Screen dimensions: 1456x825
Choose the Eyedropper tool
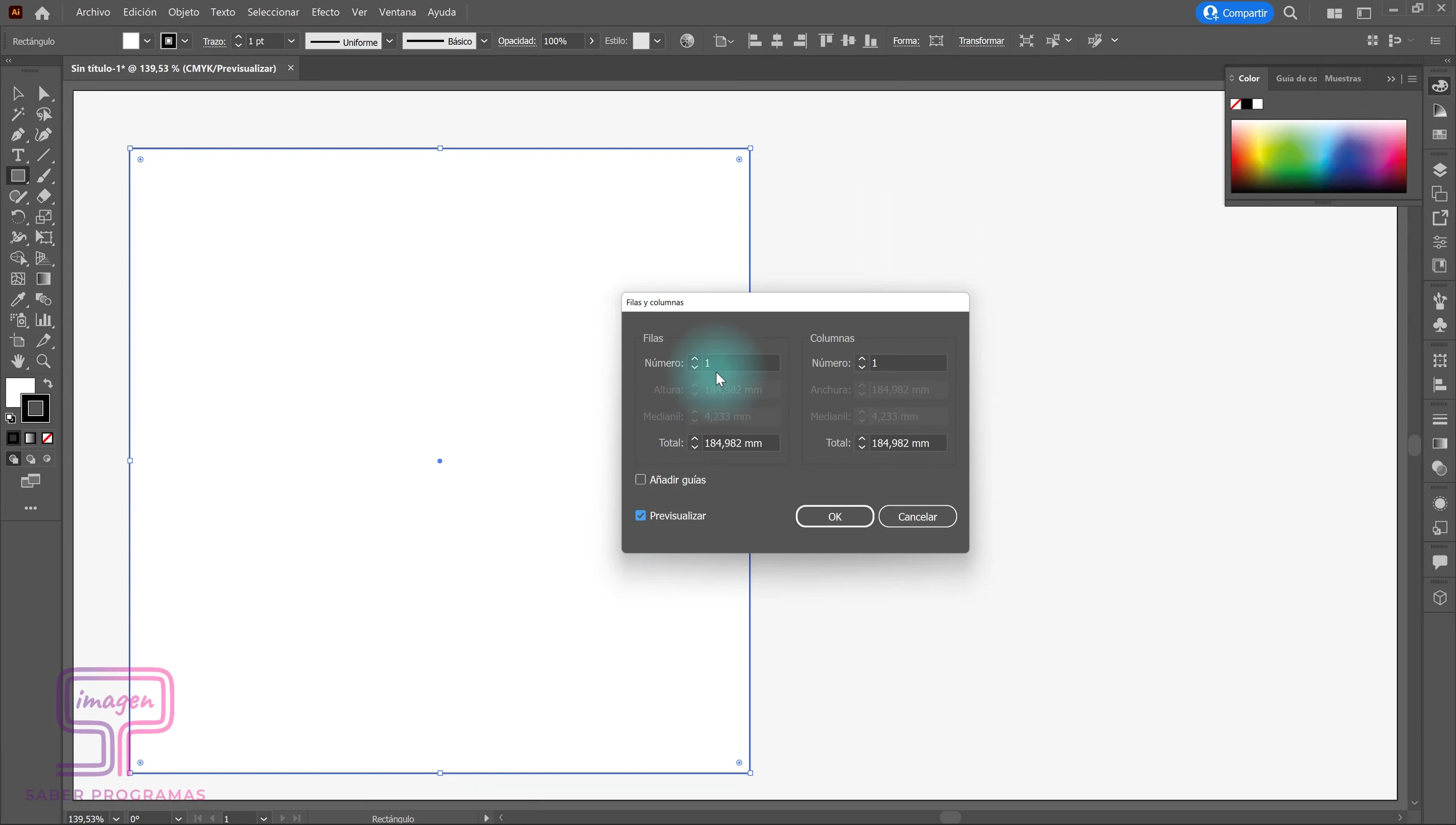(x=18, y=299)
